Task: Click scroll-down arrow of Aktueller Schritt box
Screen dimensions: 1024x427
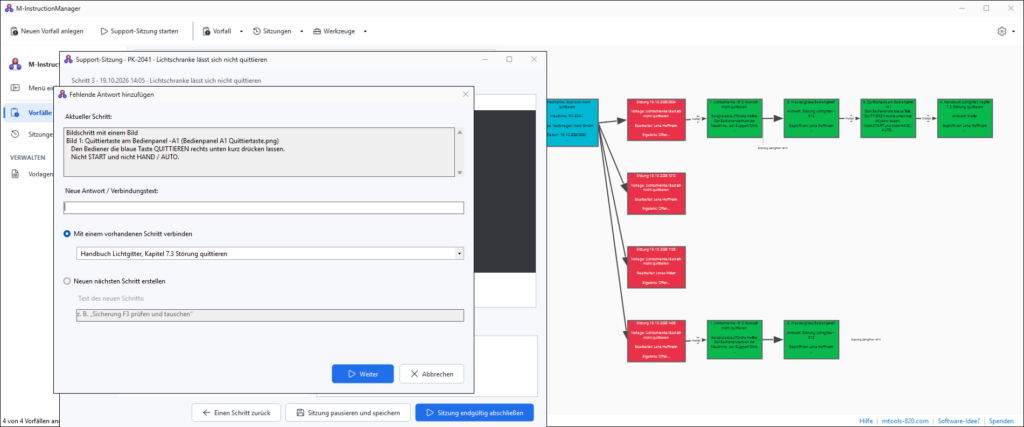Action: (459, 172)
